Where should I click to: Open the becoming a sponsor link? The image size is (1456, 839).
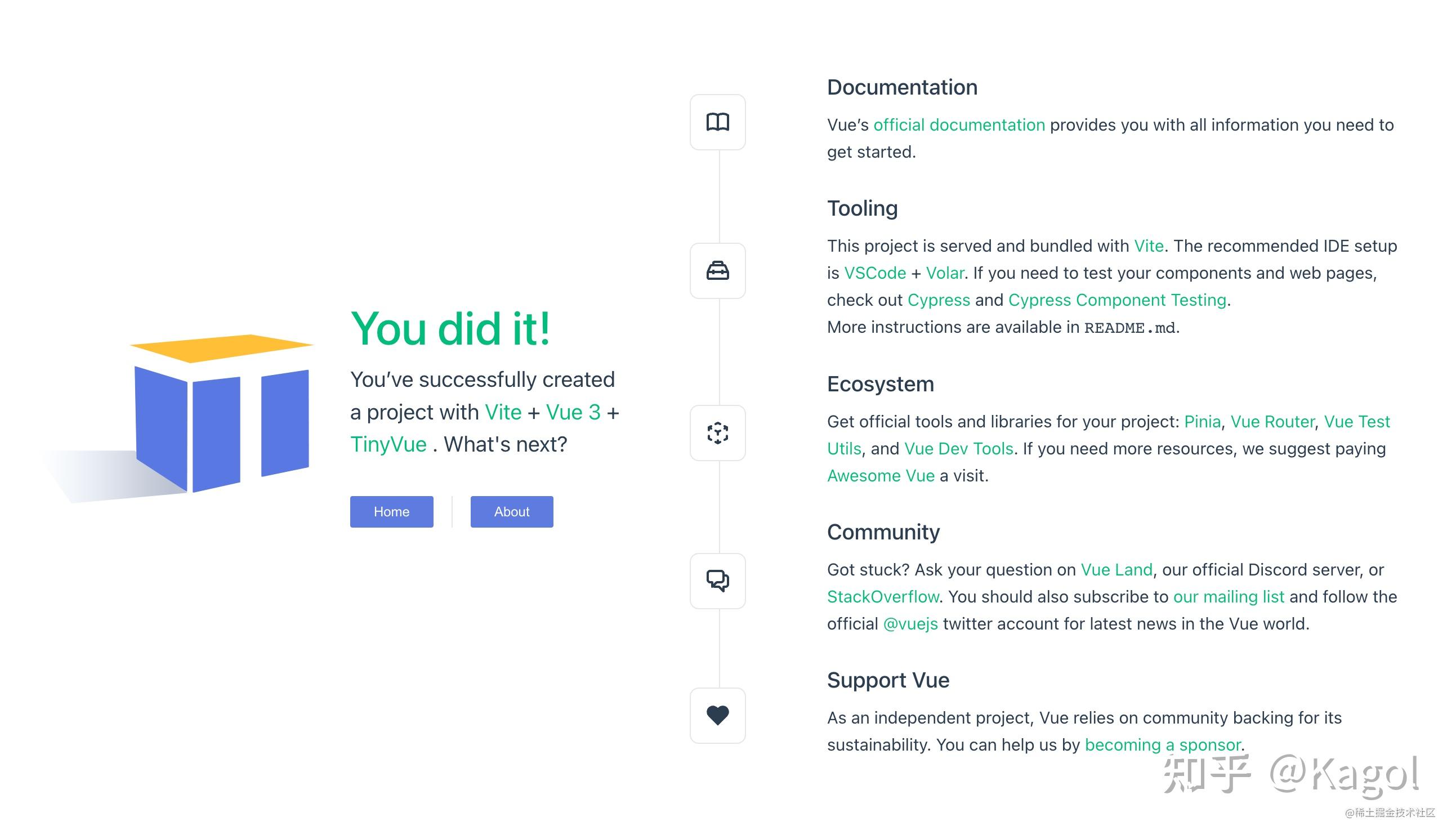pyautogui.click(x=1162, y=745)
